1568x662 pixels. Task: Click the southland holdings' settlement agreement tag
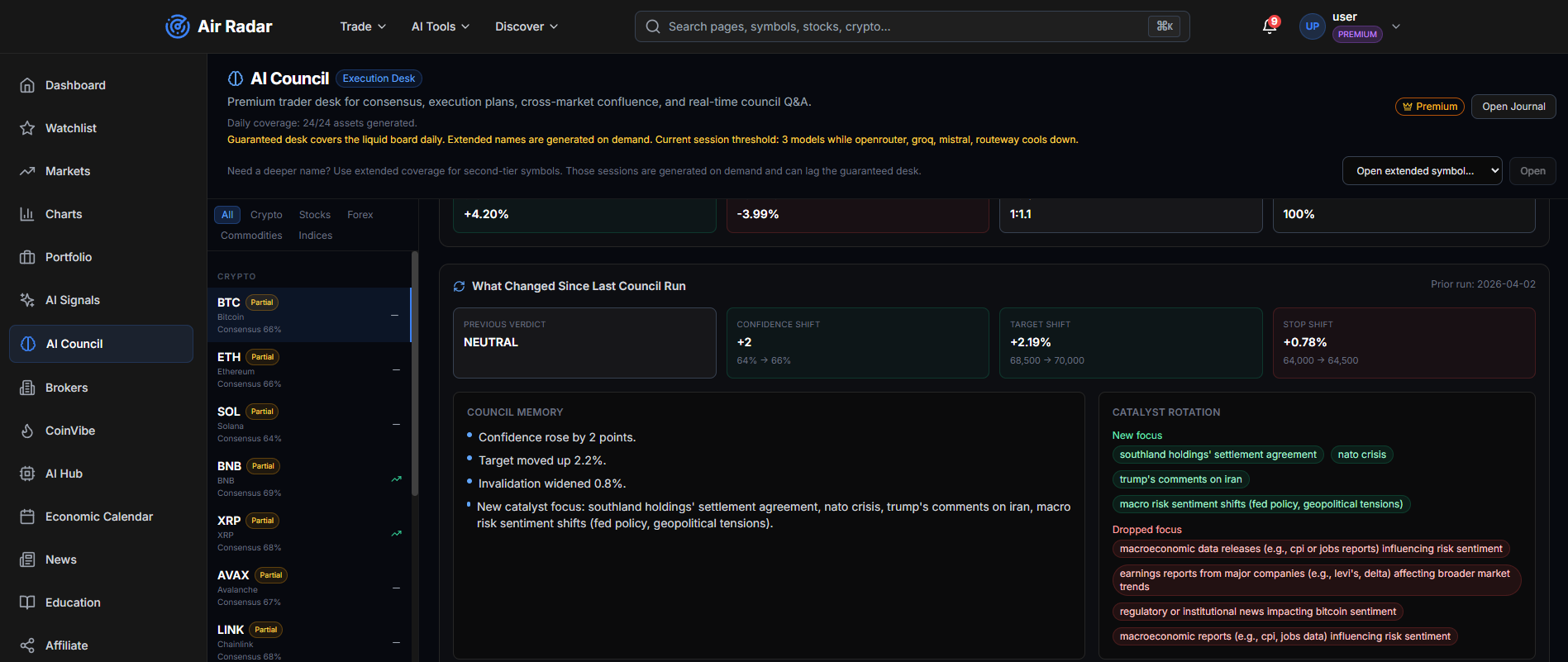pyautogui.click(x=1218, y=455)
